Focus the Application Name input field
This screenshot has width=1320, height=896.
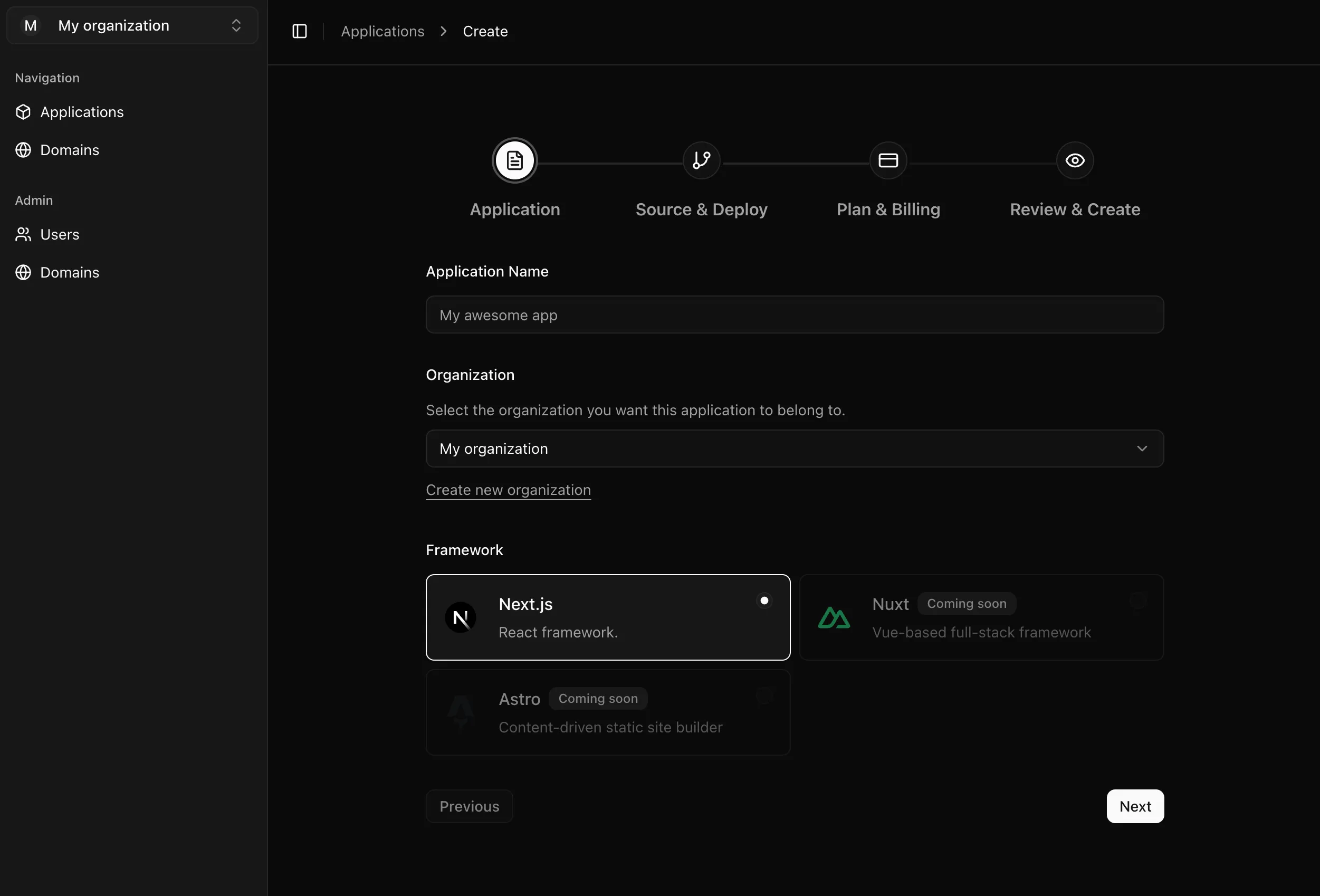(x=795, y=315)
